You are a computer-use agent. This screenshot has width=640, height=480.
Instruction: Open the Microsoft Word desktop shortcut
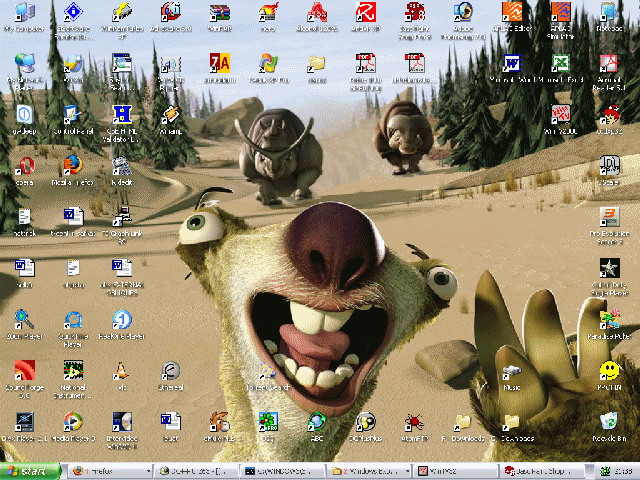[511, 64]
